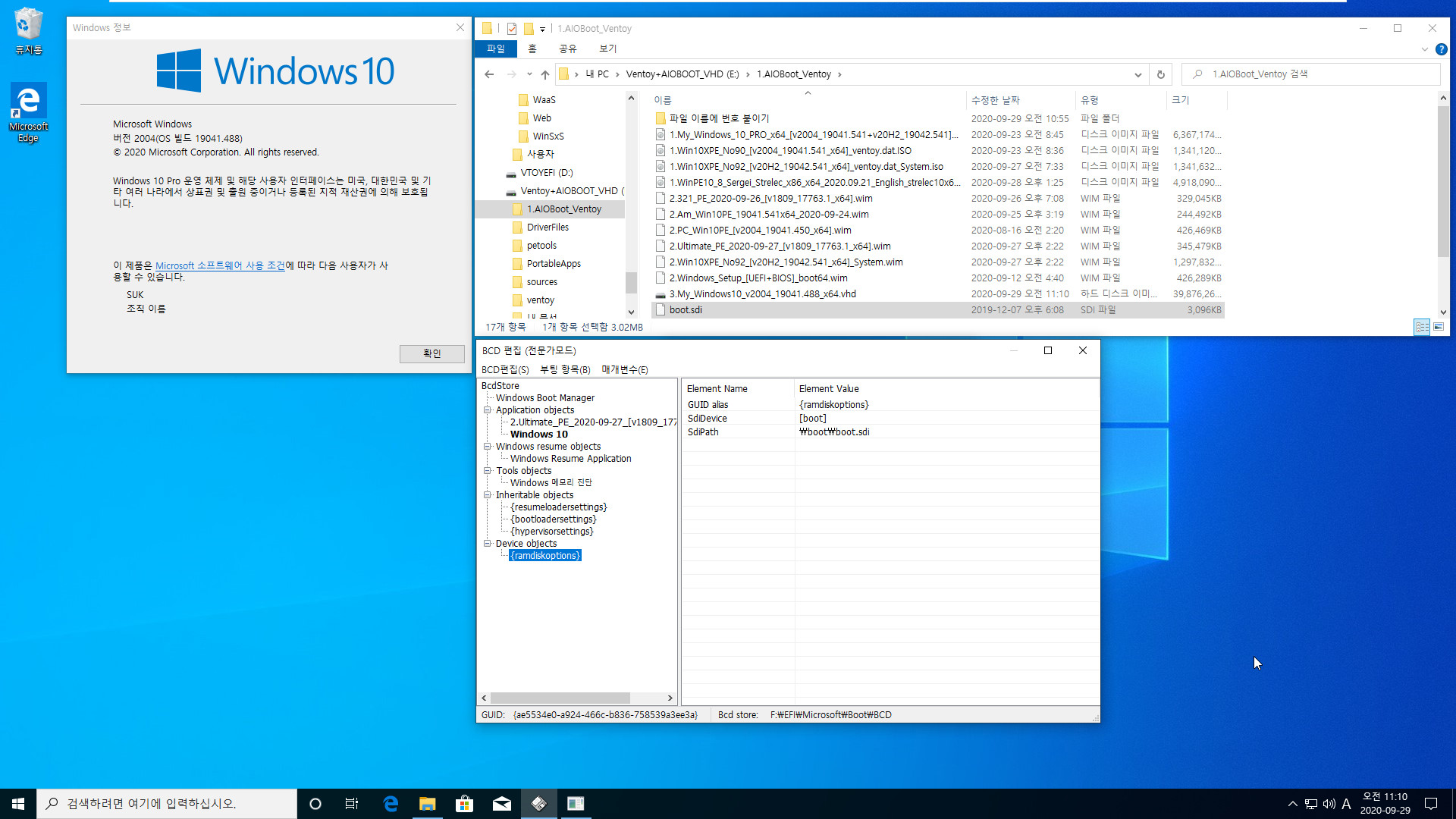
Task: Open network status tray icon
Action: [1310, 804]
